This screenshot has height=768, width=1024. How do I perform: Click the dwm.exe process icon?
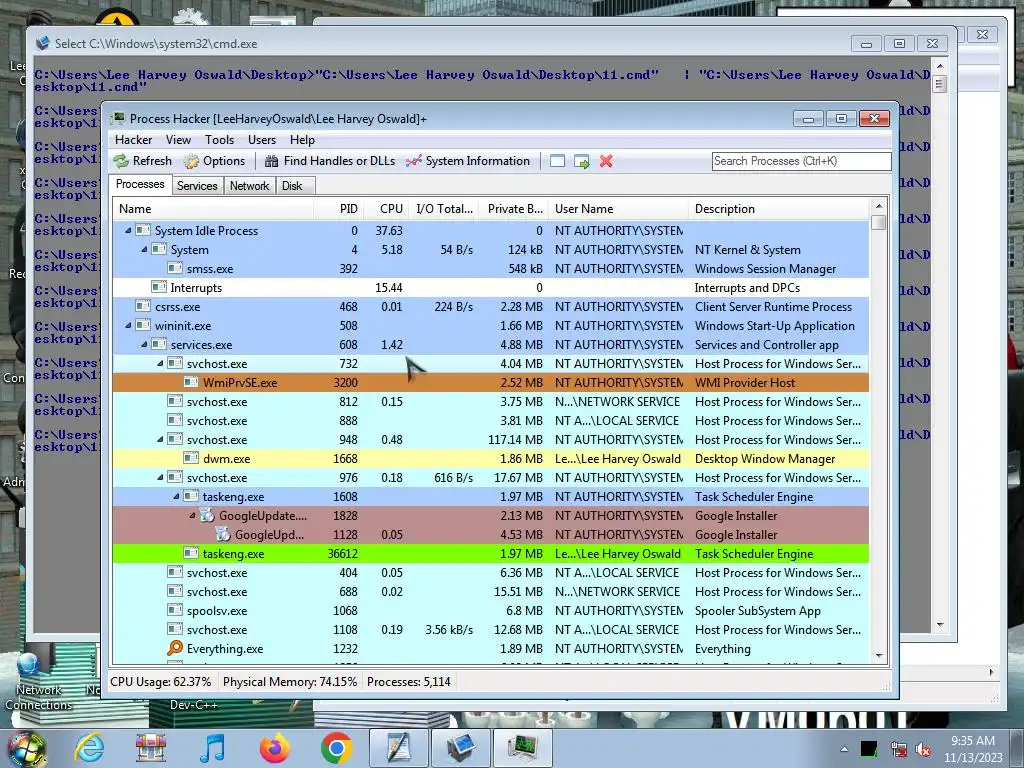[x=191, y=458]
